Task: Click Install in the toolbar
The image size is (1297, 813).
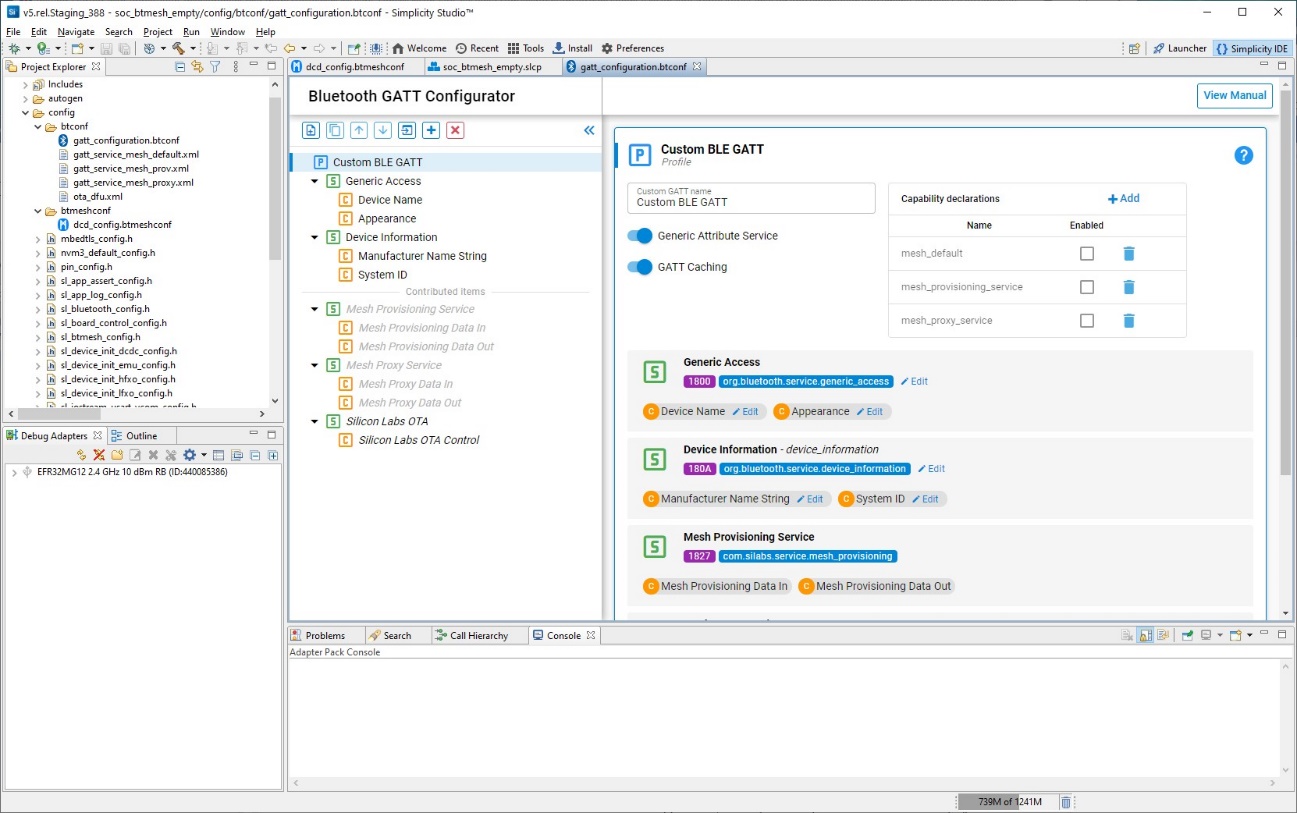Action: coord(572,48)
